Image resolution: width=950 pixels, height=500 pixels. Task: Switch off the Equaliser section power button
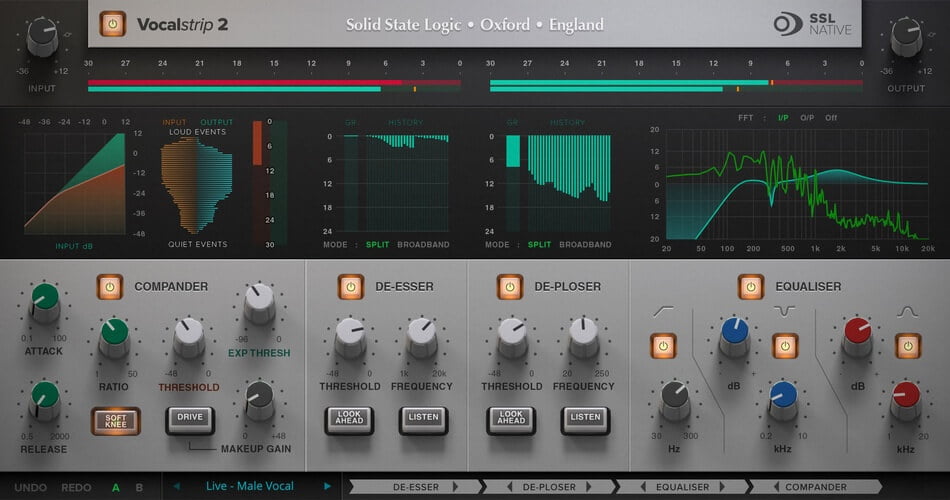pos(751,287)
